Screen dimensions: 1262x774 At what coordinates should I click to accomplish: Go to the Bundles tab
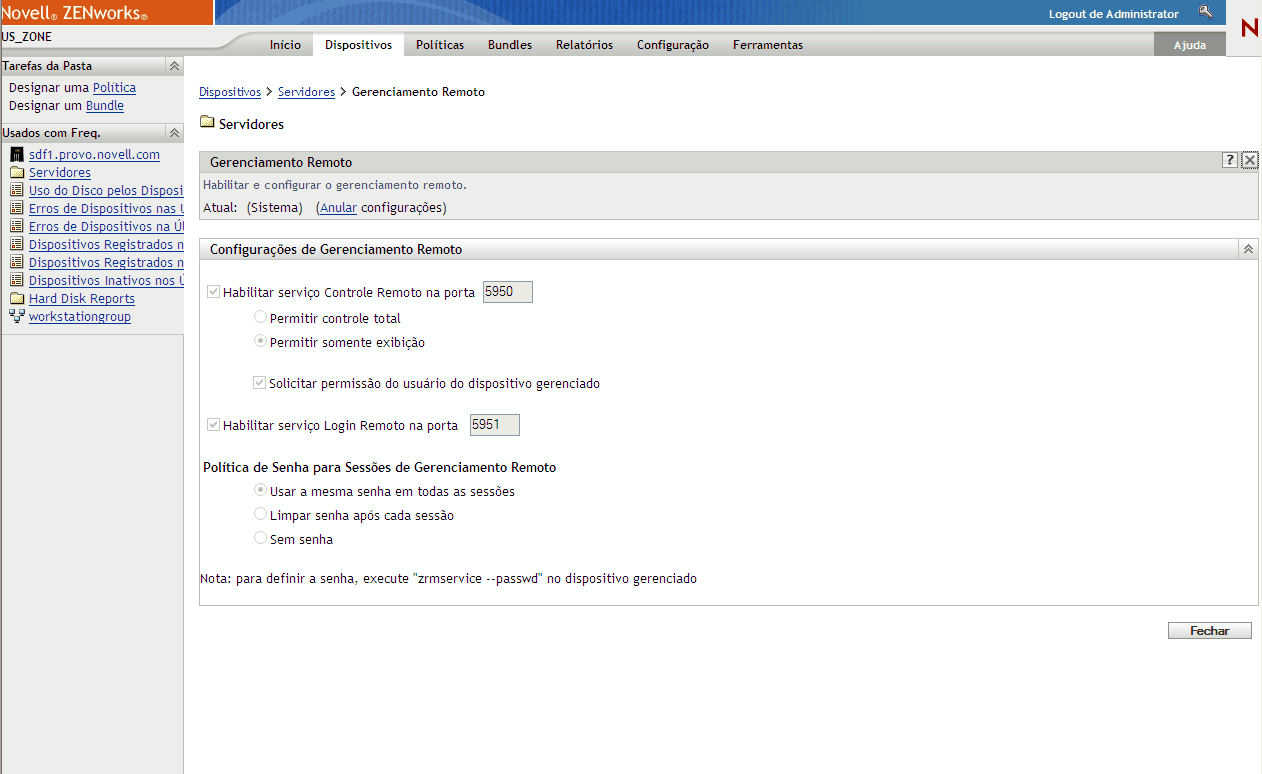click(510, 45)
